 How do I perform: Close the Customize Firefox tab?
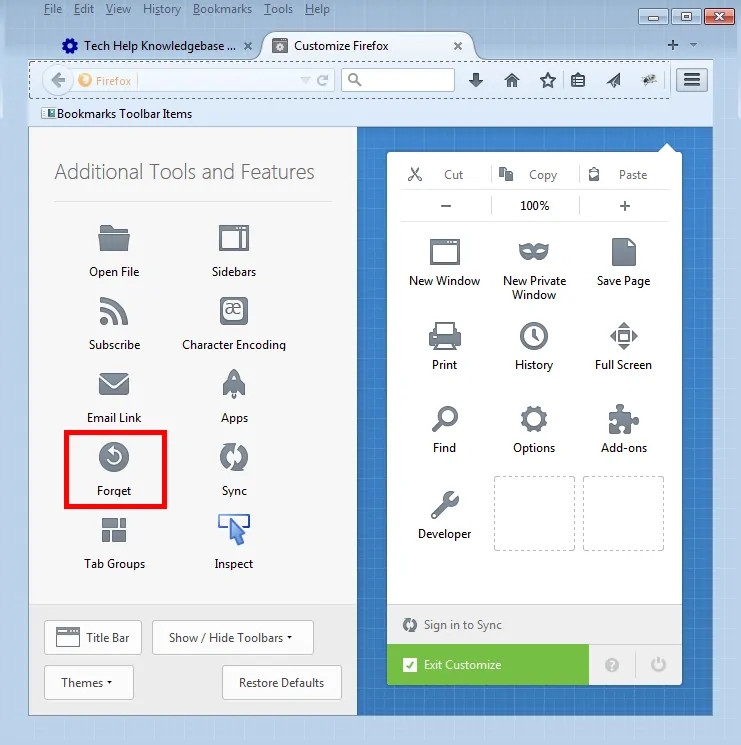pos(458,46)
